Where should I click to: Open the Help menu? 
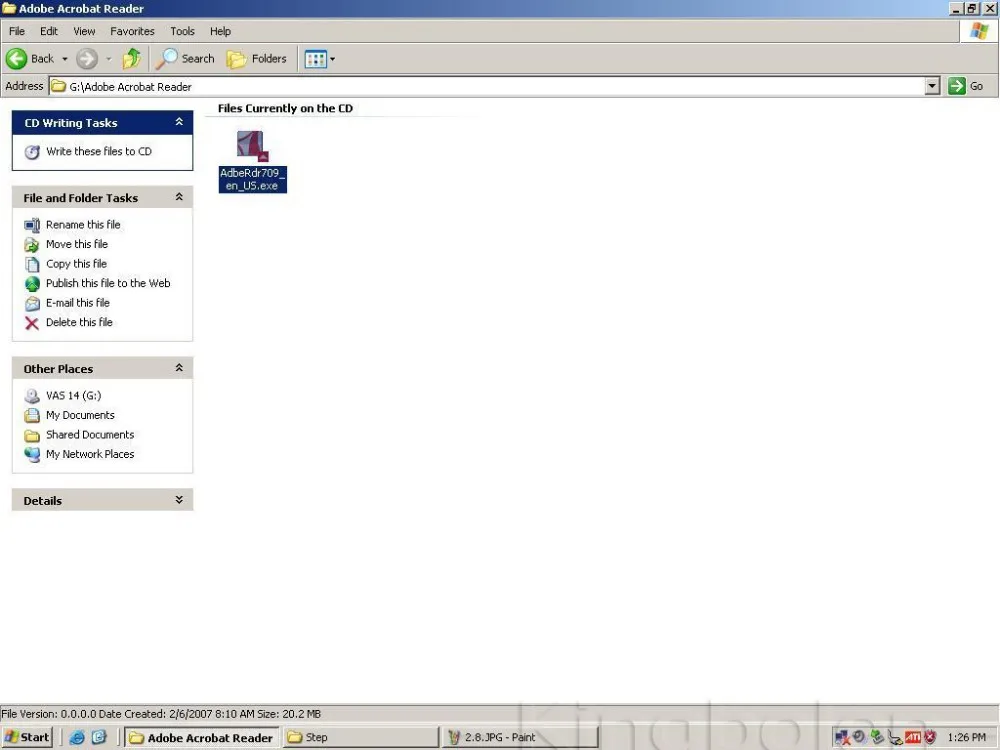220,31
